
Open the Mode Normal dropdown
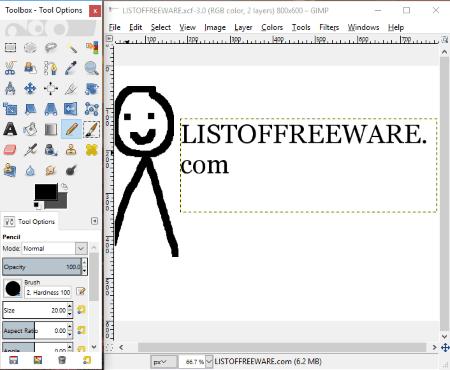55,248
